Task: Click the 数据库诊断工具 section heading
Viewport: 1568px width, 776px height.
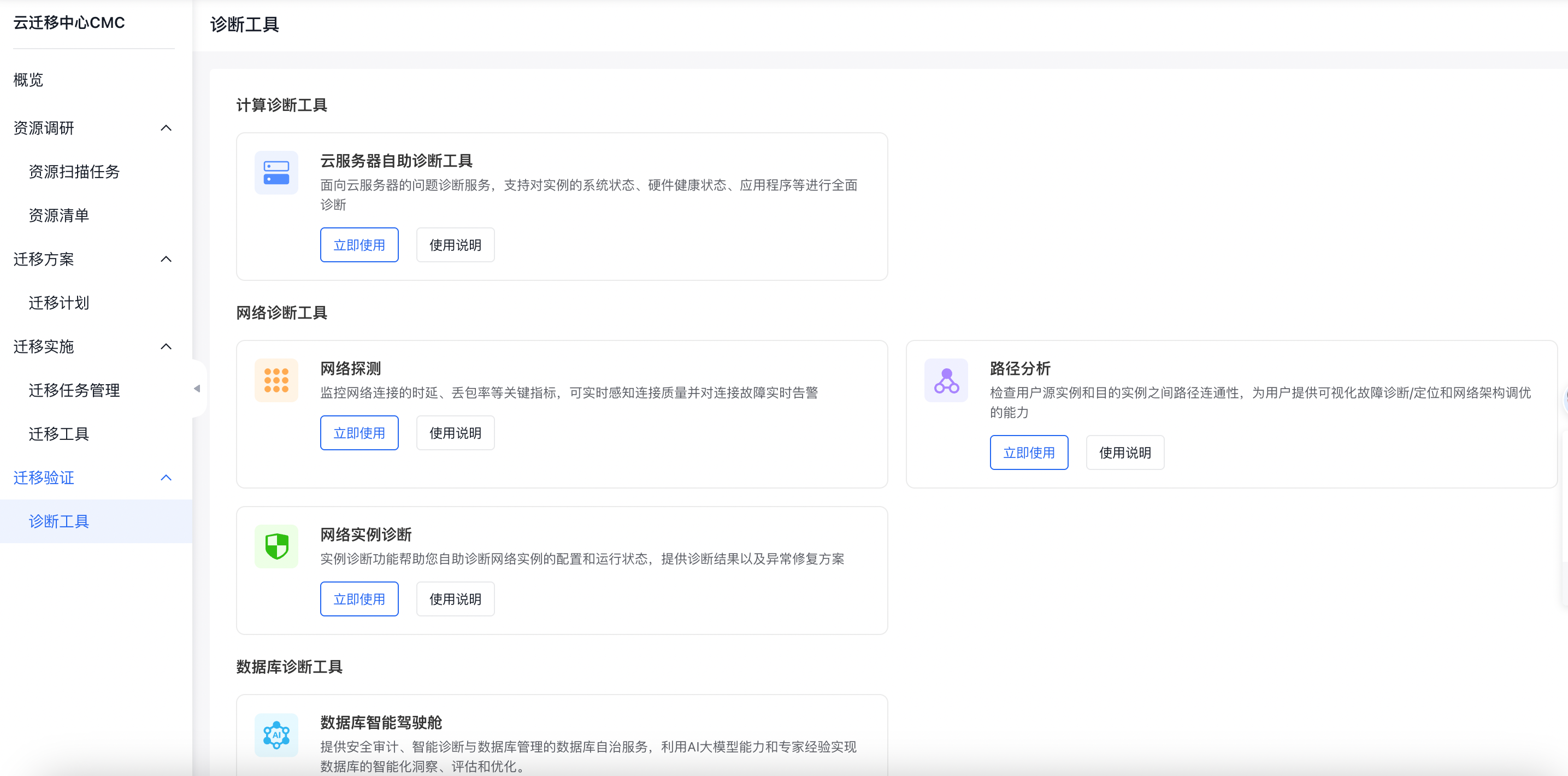Action: point(289,667)
